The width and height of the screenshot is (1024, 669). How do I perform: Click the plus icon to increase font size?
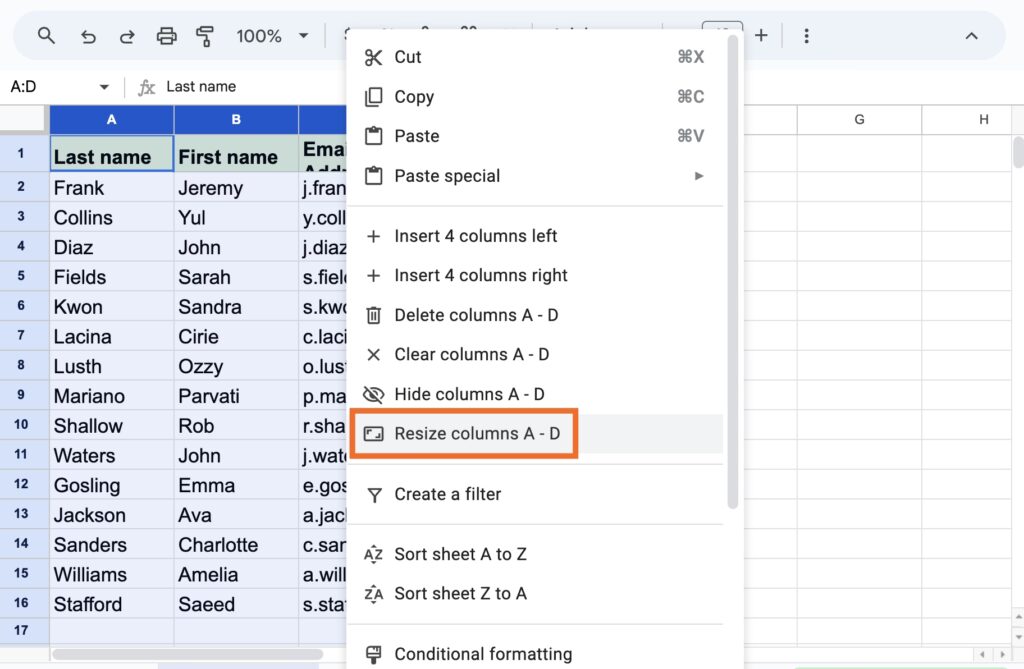pyautogui.click(x=761, y=36)
